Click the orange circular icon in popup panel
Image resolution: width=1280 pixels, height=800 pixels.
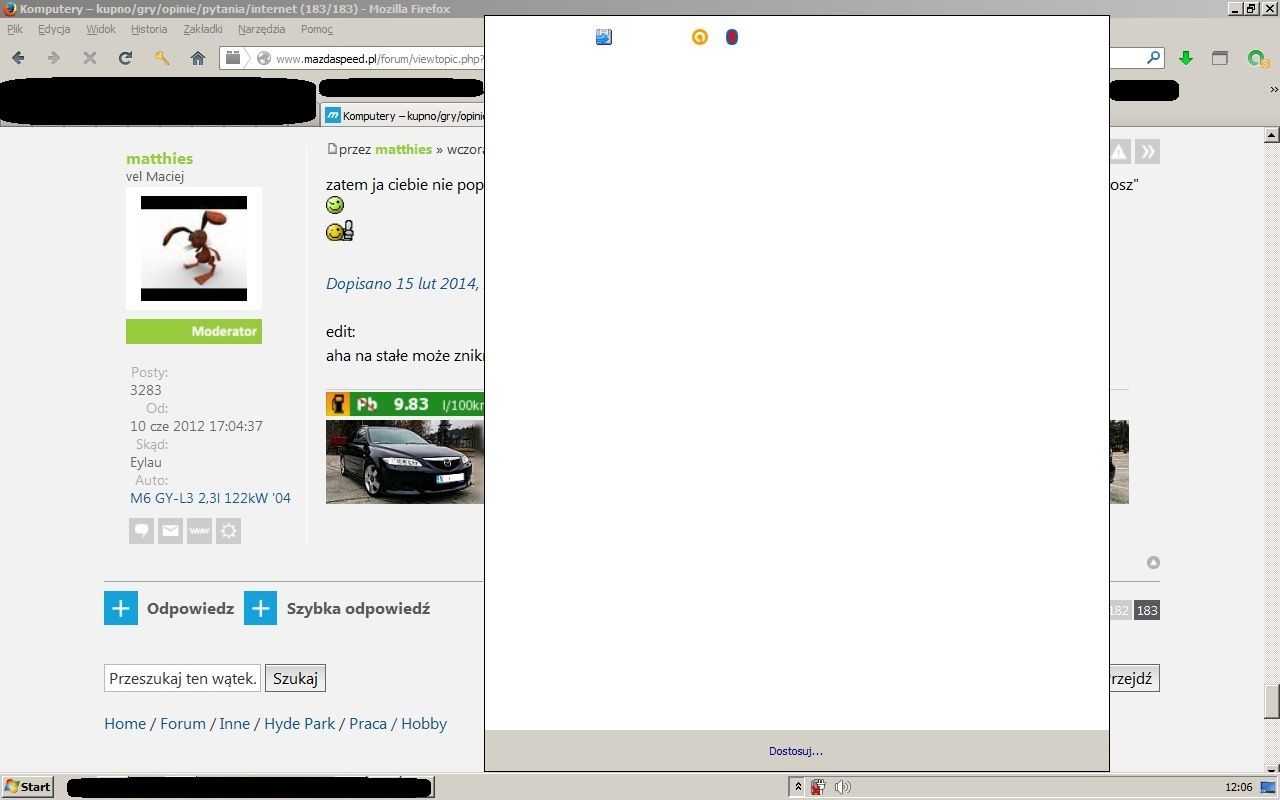tap(700, 37)
